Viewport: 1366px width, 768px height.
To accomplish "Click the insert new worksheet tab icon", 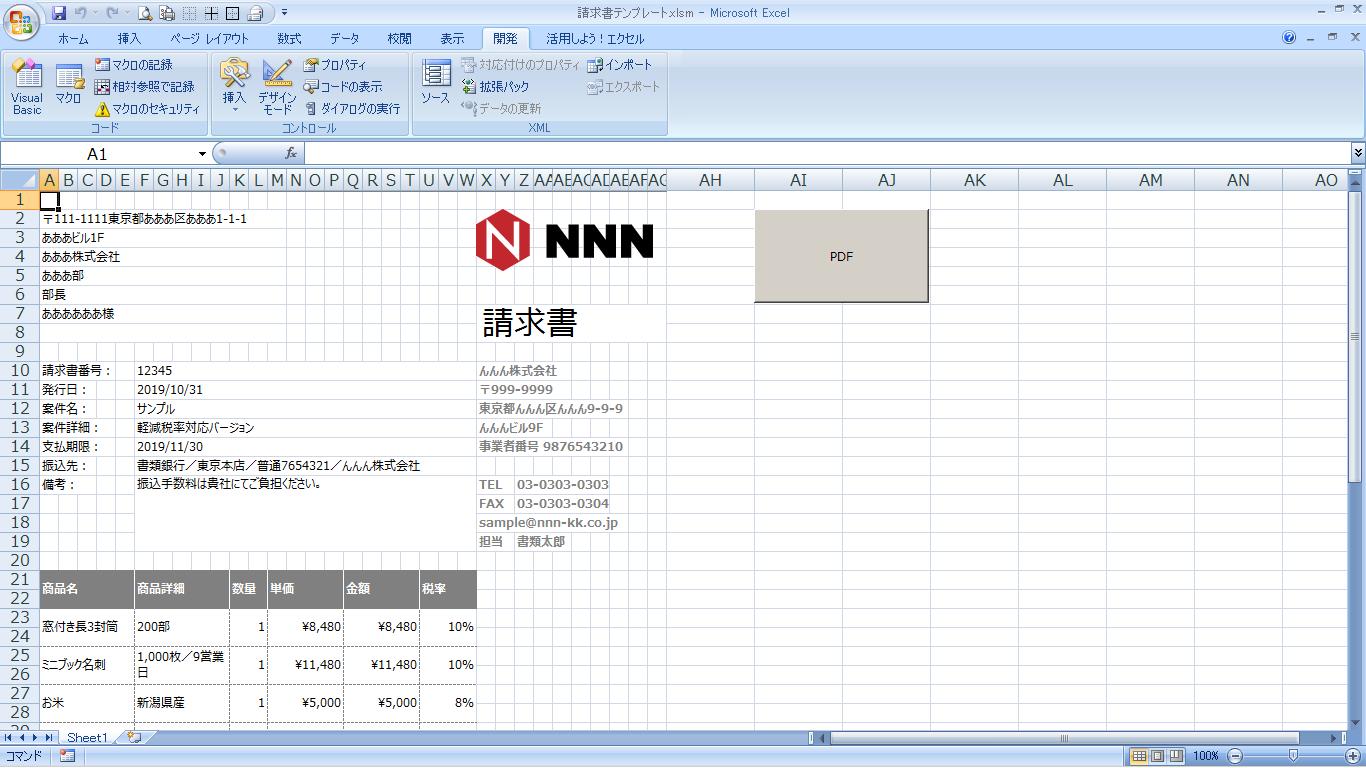I will tap(134, 737).
